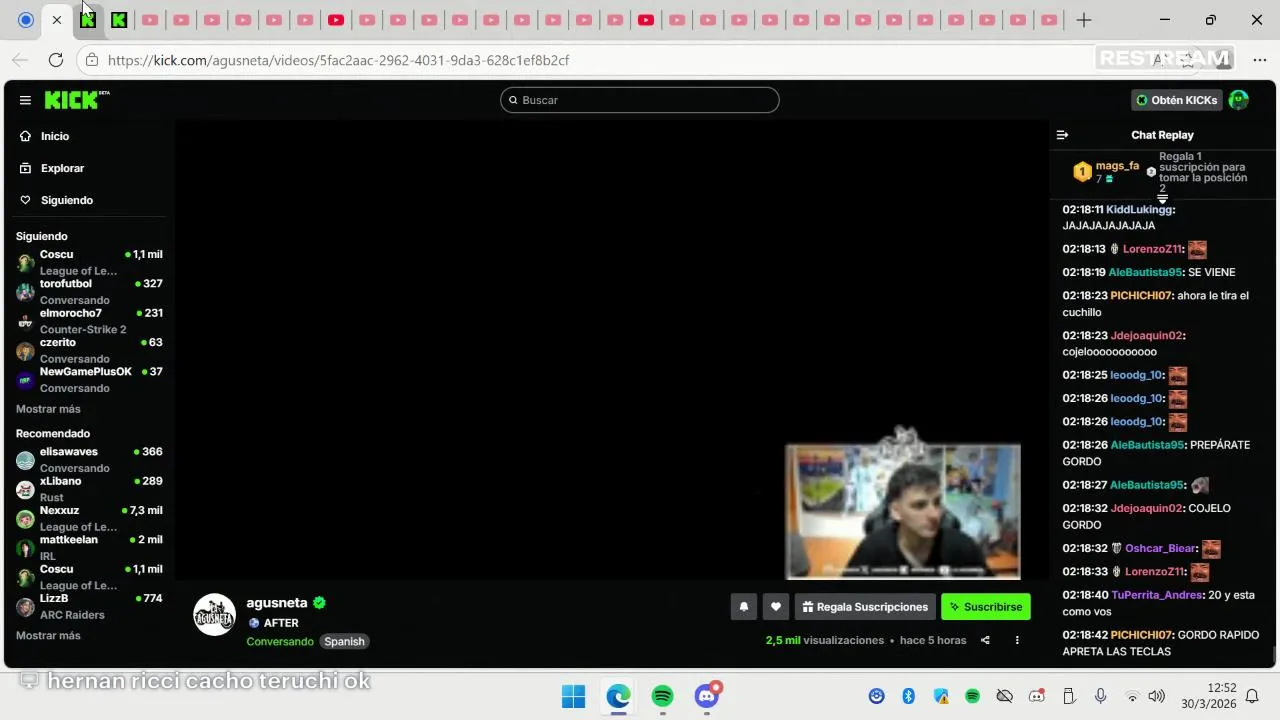Open elisawaves recommended channel

click(x=88, y=460)
